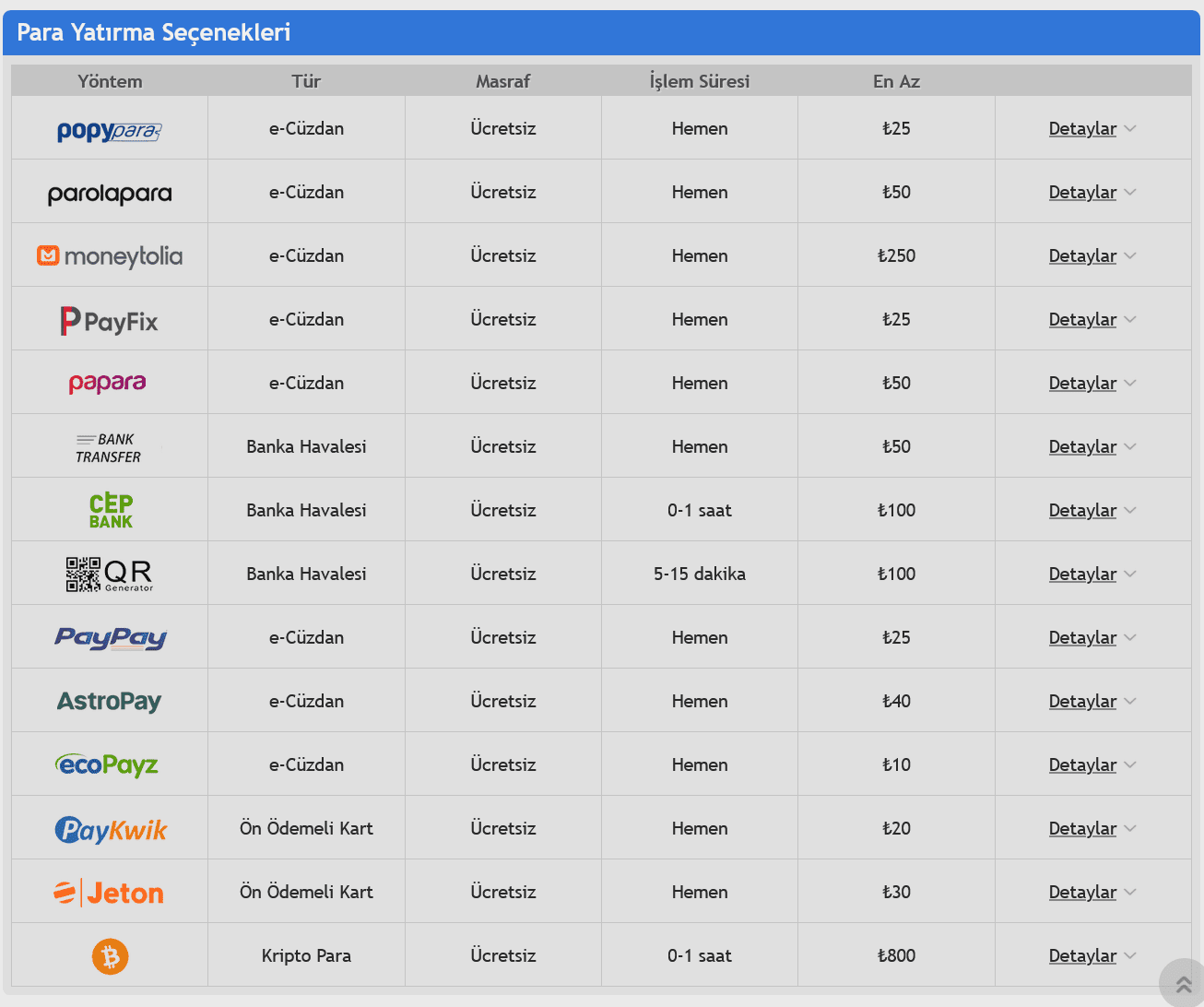
Task: Expand the chevron in the CepBank row
Action: 1130,511
